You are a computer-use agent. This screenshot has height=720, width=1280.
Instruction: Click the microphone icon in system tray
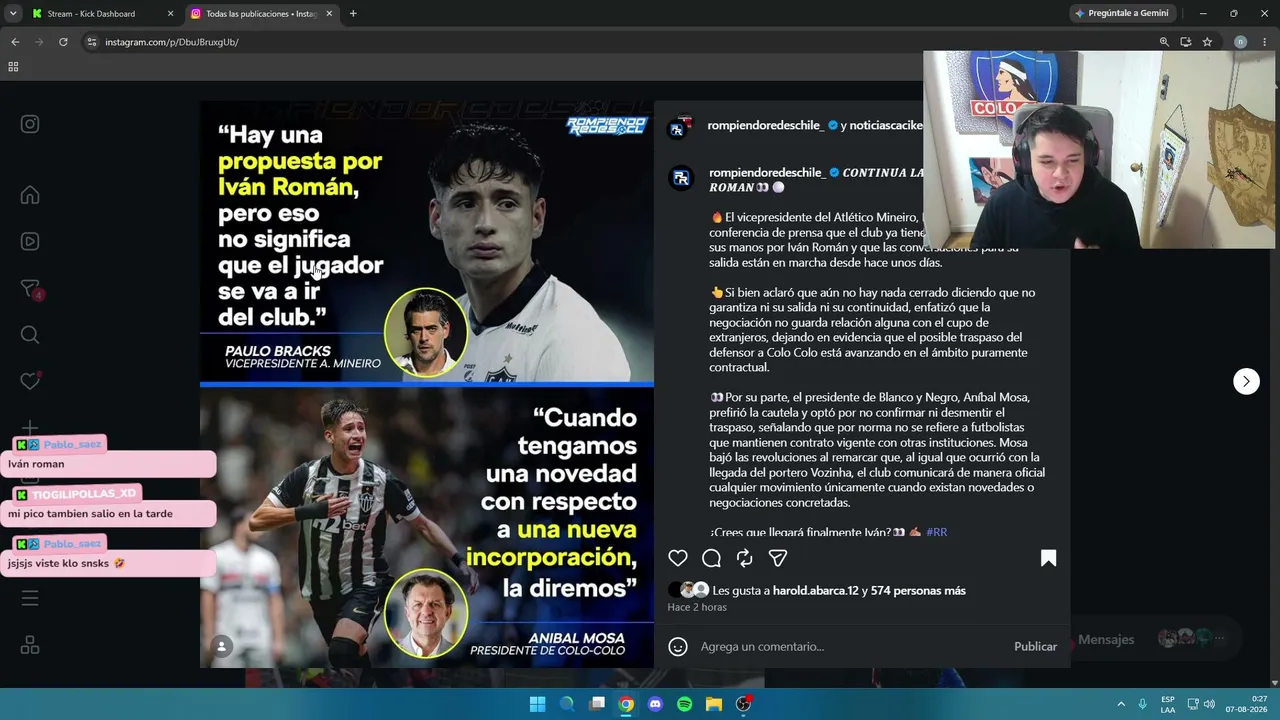[x=1142, y=704]
